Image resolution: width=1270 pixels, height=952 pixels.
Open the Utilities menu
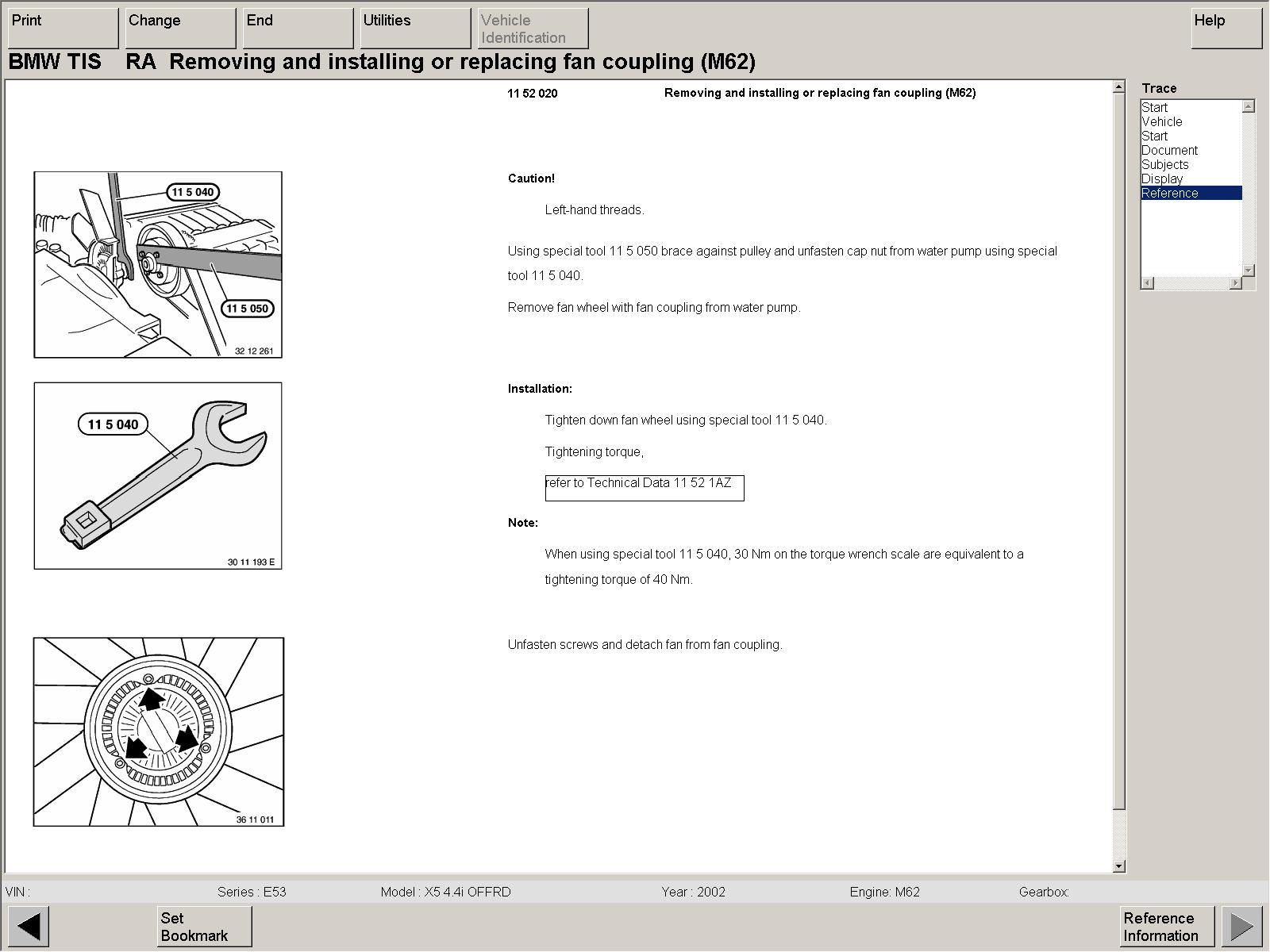click(x=415, y=28)
